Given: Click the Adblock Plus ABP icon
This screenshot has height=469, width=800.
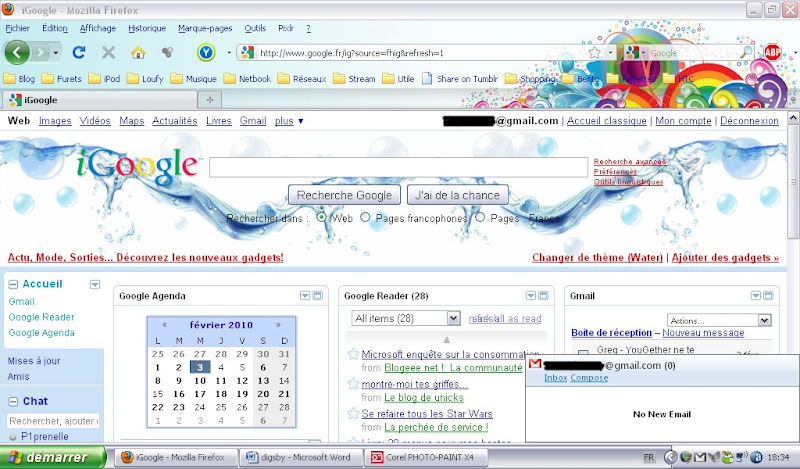Looking at the screenshot, I should click(772, 52).
